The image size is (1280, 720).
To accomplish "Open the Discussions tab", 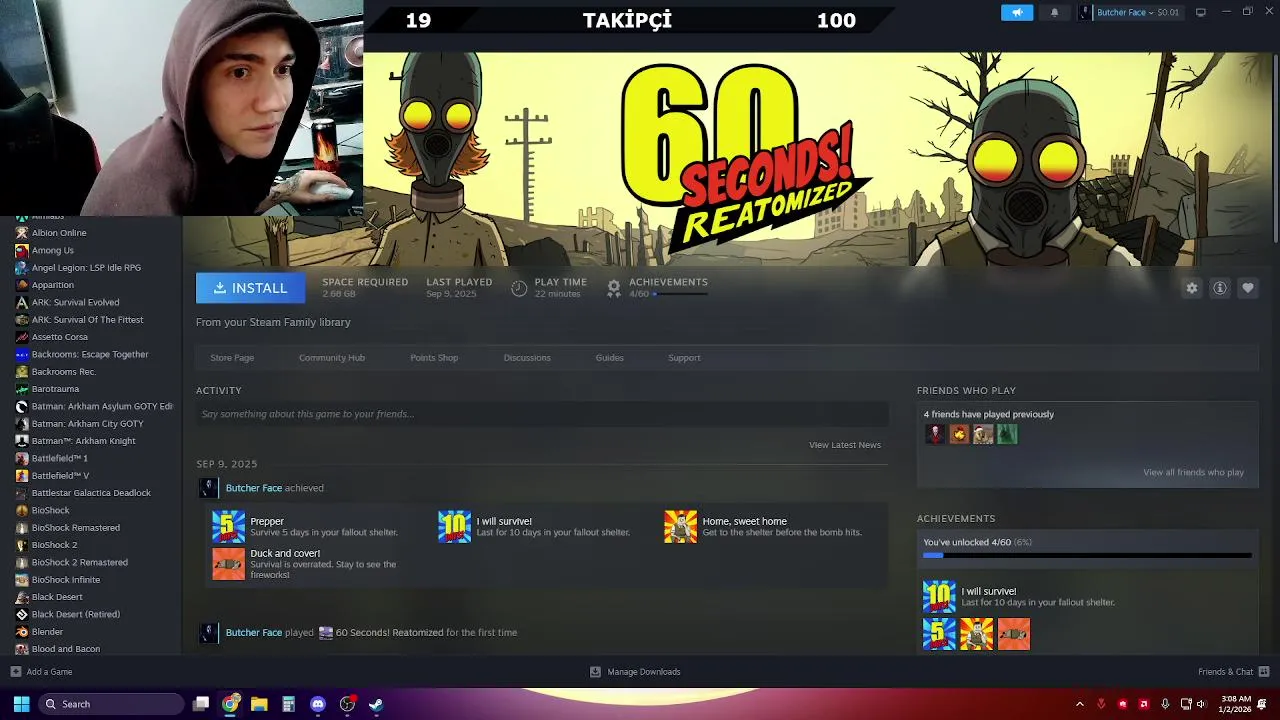I will coord(527,358).
